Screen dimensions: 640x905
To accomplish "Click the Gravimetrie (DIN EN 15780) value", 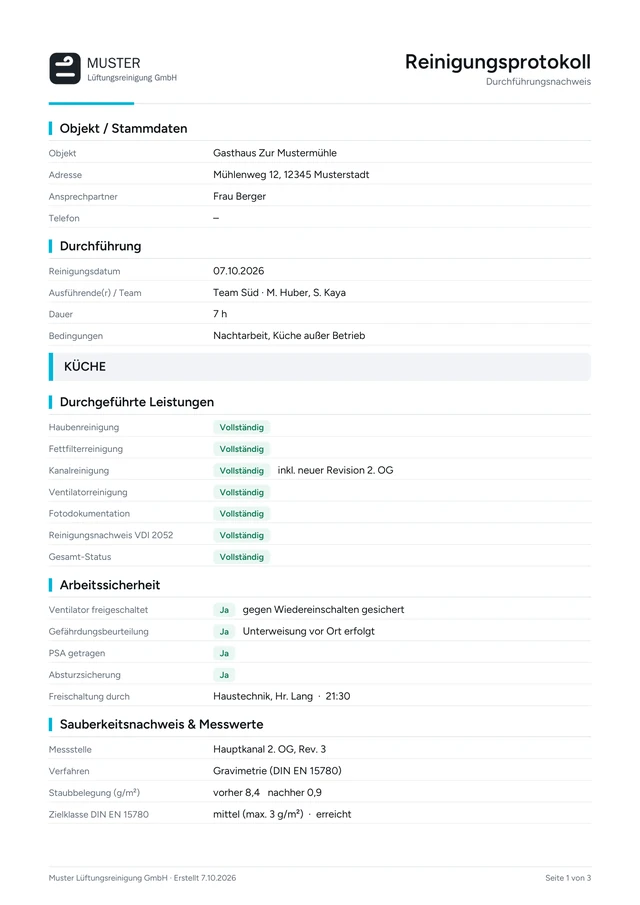I will (x=277, y=771).
